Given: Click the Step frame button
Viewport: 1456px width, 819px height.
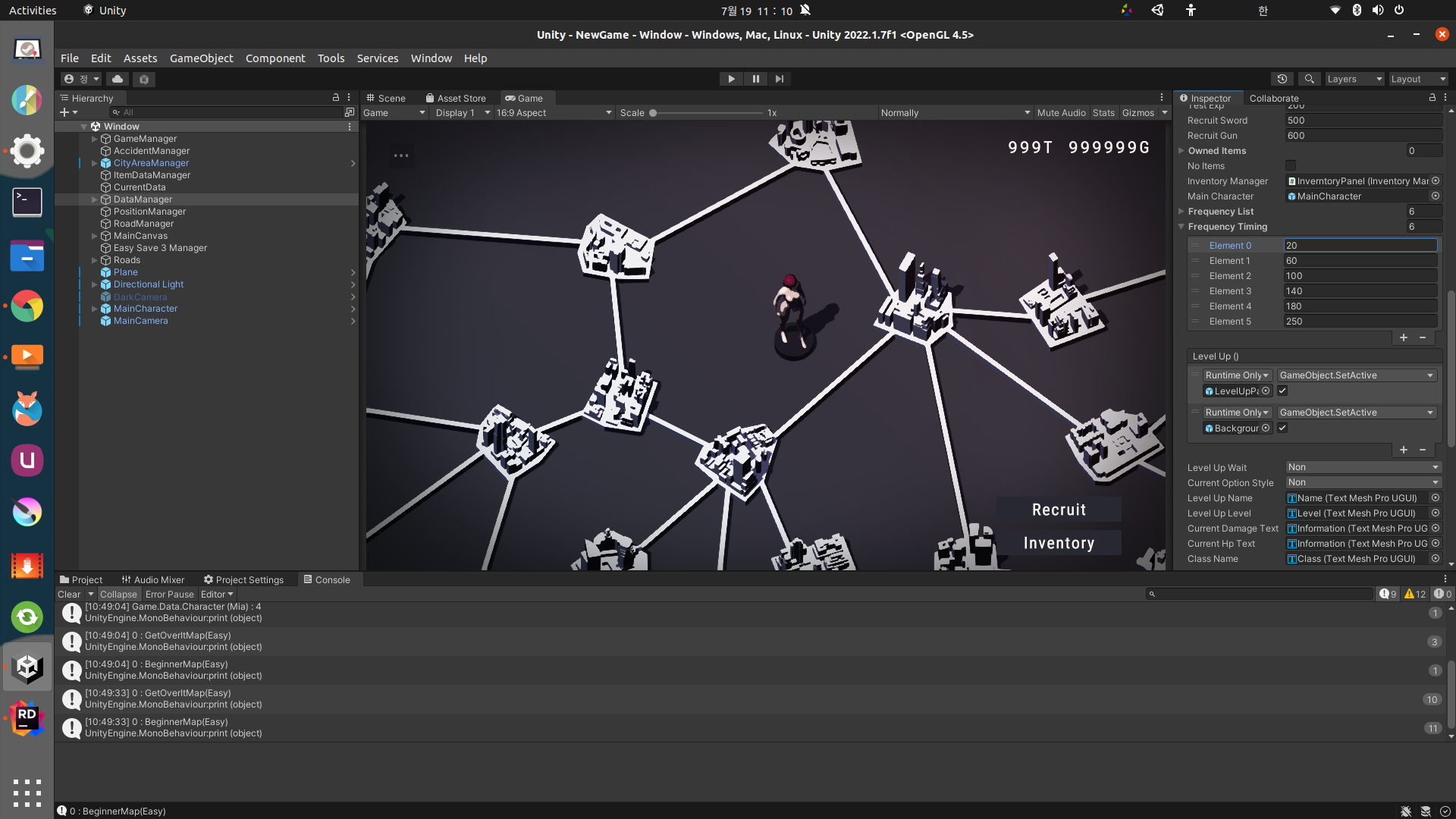Looking at the screenshot, I should tap(780, 79).
